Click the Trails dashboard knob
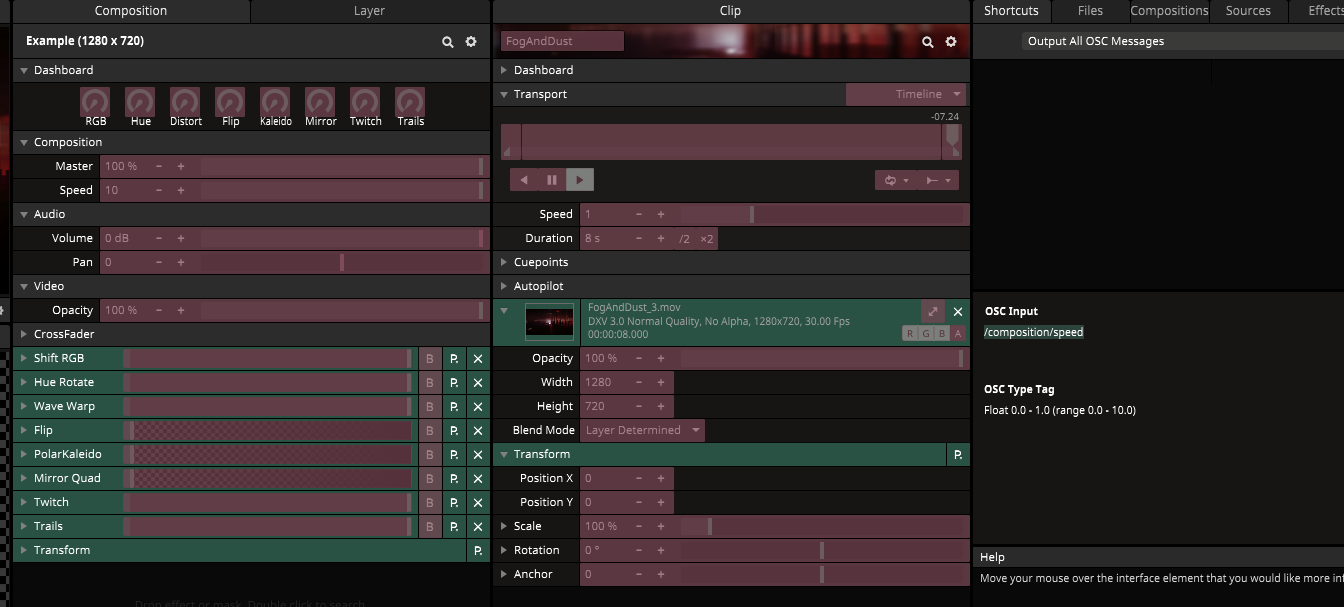The height and width of the screenshot is (607, 1344). coord(410,102)
